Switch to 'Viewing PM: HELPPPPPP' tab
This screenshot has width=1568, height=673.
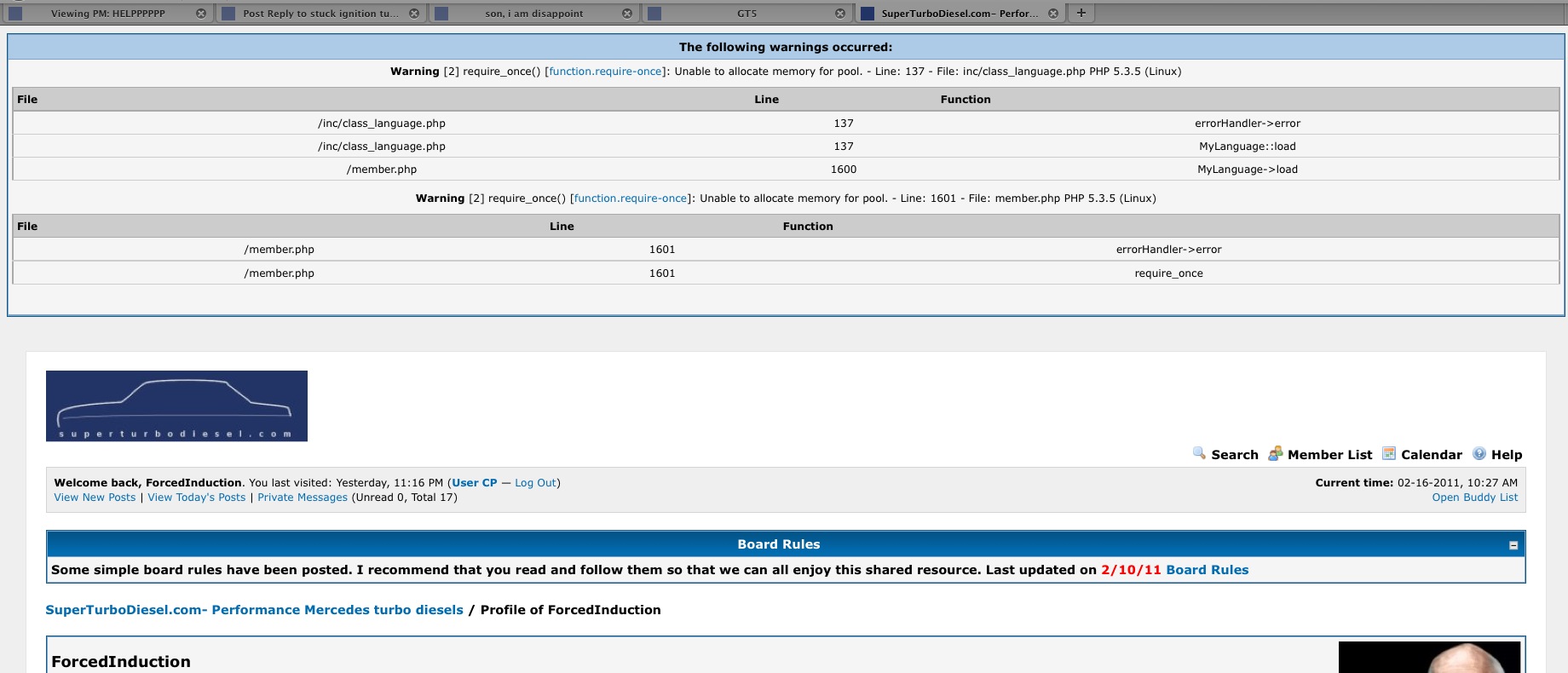pos(108,14)
